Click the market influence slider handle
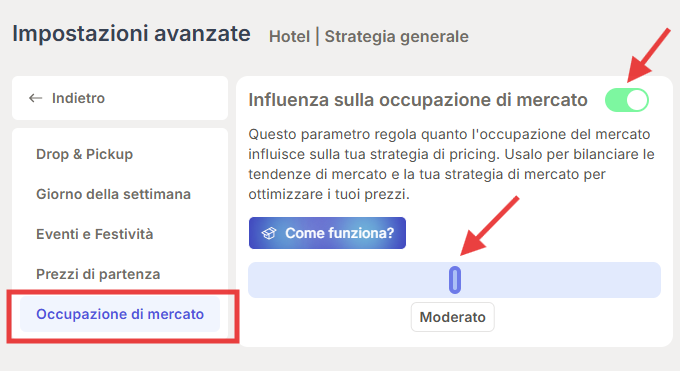Screen dimensions: 680x371 [x=454, y=280]
